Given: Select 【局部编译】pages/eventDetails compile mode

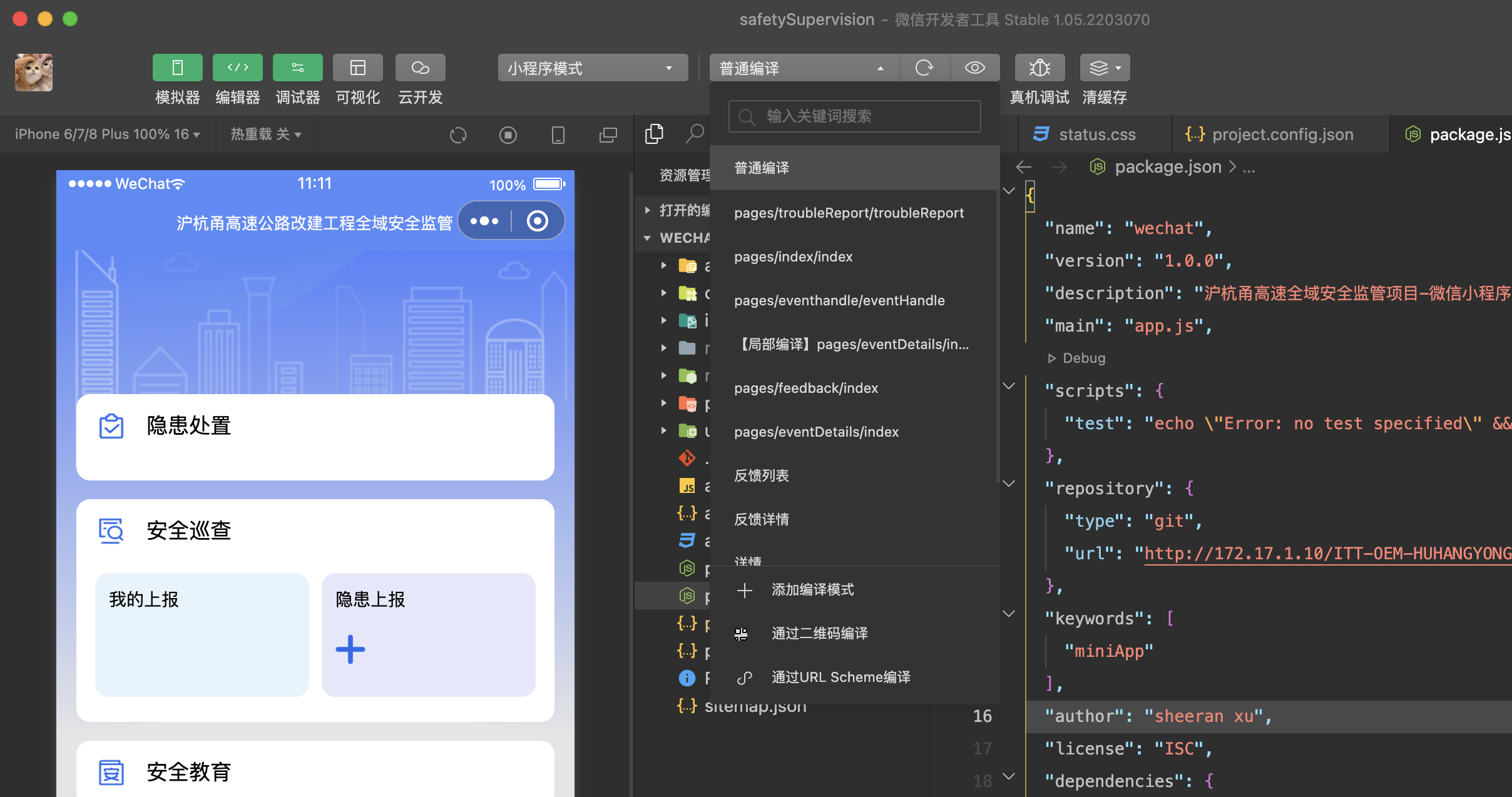Looking at the screenshot, I should pyautogui.click(x=854, y=344).
